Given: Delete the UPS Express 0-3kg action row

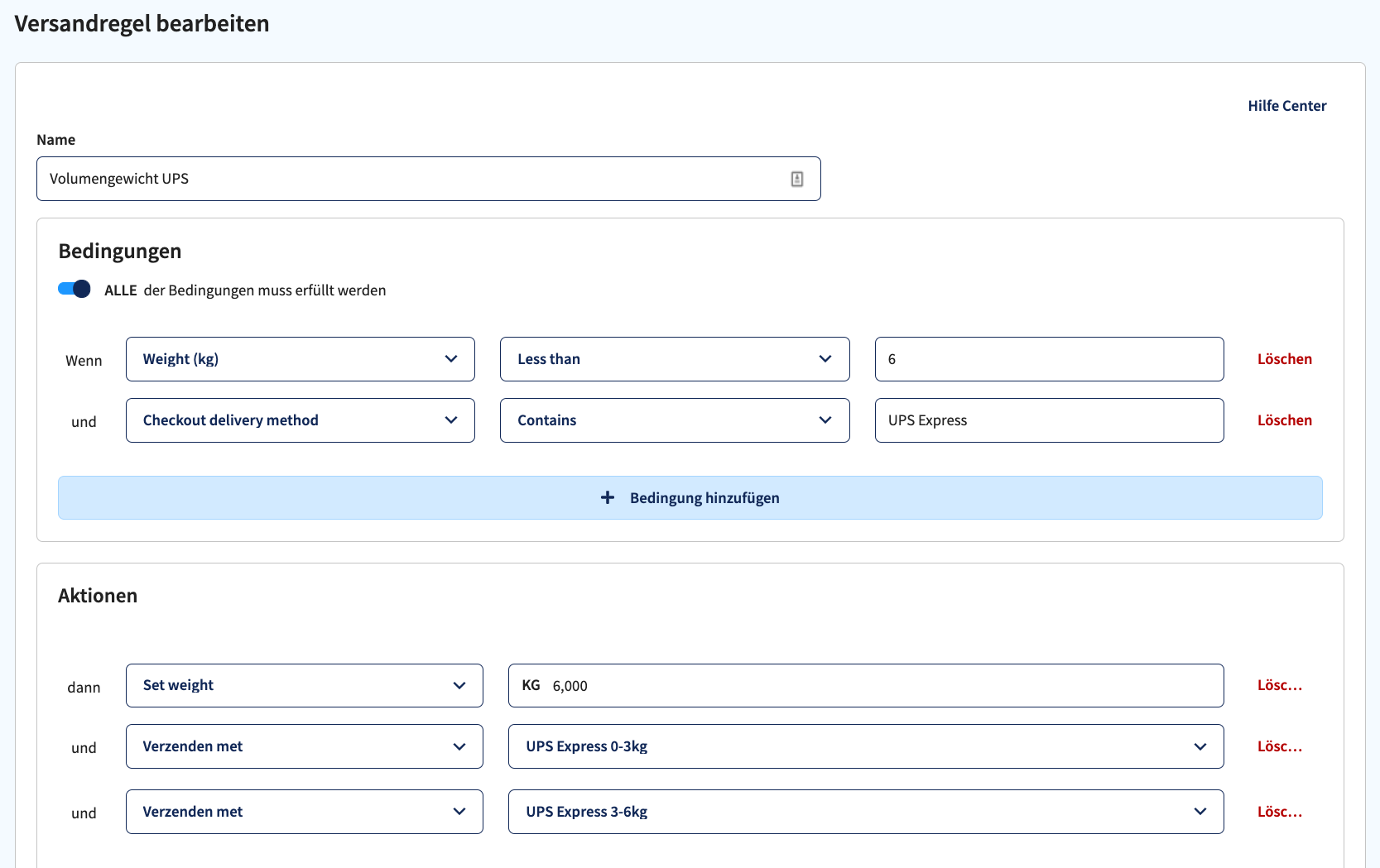Looking at the screenshot, I should [x=1280, y=746].
